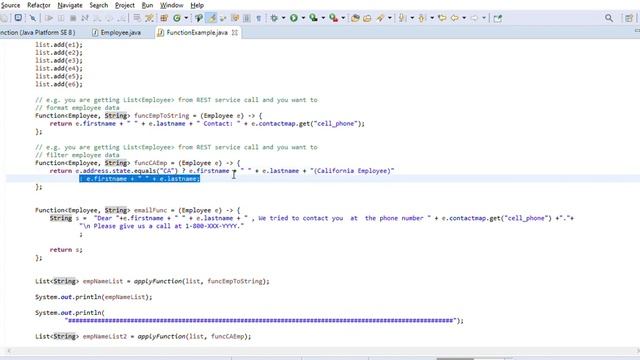Open the Back history dropdown arrow
Screen dimensions: 640x360
(464, 18)
